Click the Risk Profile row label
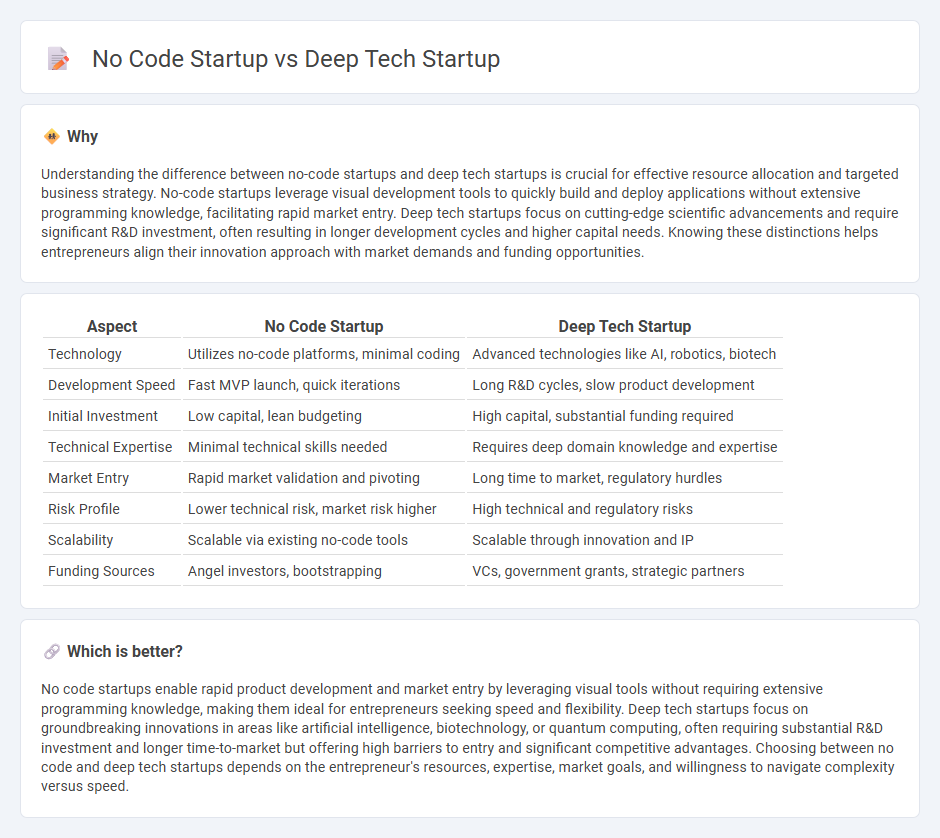940x838 pixels. pyautogui.click(x=83, y=509)
